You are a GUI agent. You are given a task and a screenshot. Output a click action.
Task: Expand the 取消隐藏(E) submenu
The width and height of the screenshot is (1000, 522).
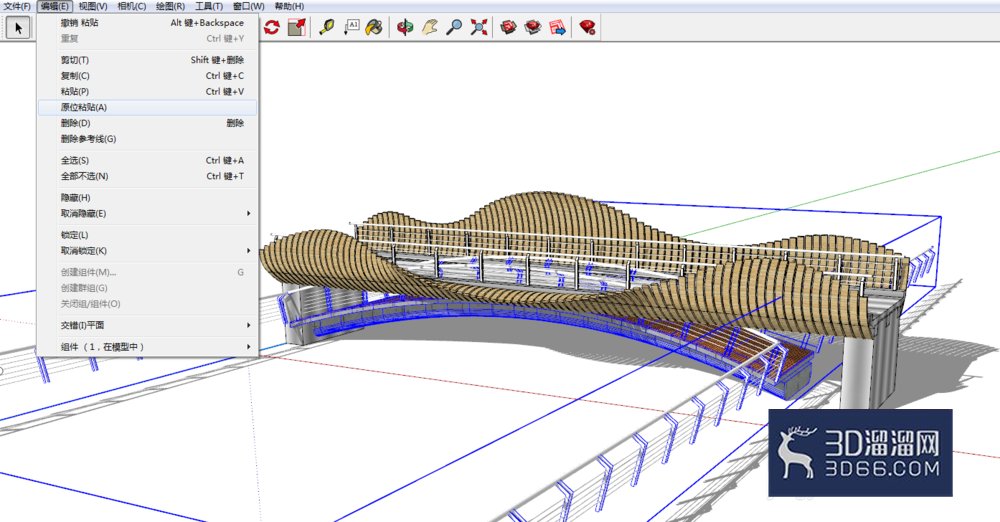tap(147, 213)
